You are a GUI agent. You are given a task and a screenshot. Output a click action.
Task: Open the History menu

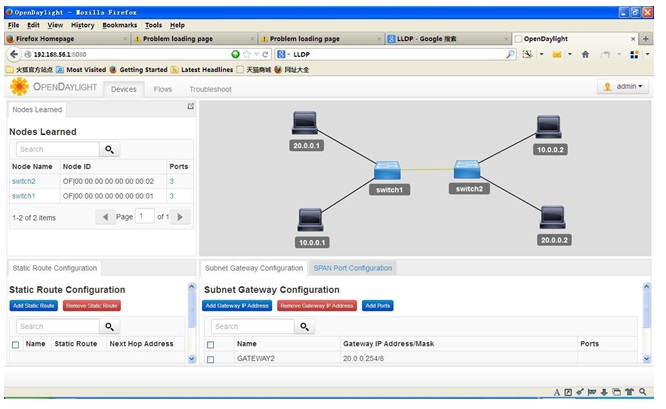(82, 25)
